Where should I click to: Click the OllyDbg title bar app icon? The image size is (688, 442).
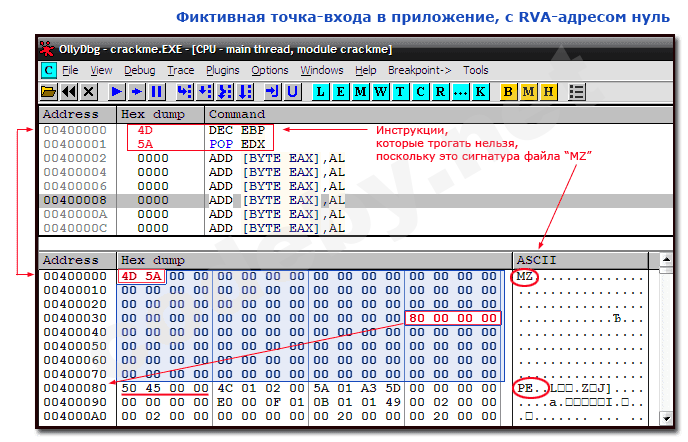click(47, 49)
